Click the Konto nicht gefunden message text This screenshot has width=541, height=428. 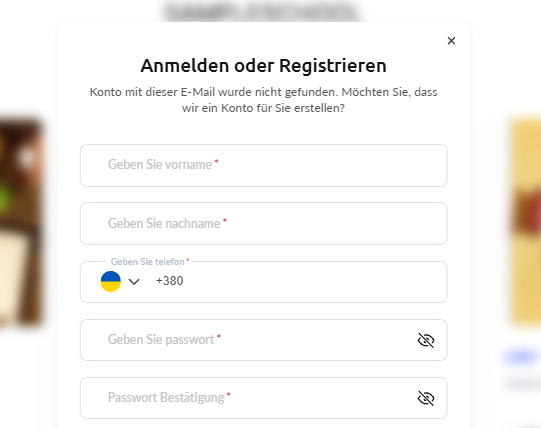[264, 100]
